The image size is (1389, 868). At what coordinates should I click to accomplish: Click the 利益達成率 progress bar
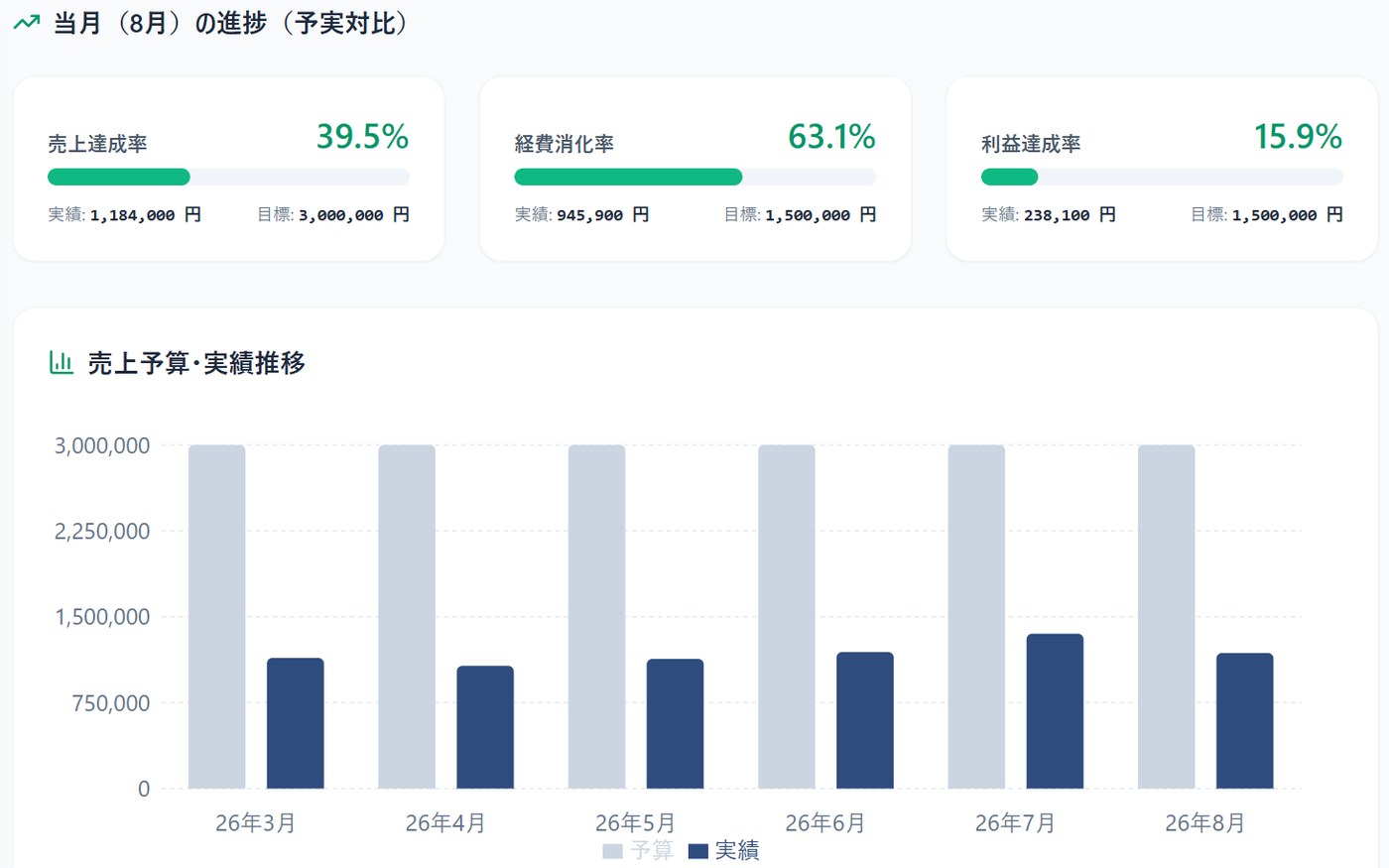pos(1162,177)
